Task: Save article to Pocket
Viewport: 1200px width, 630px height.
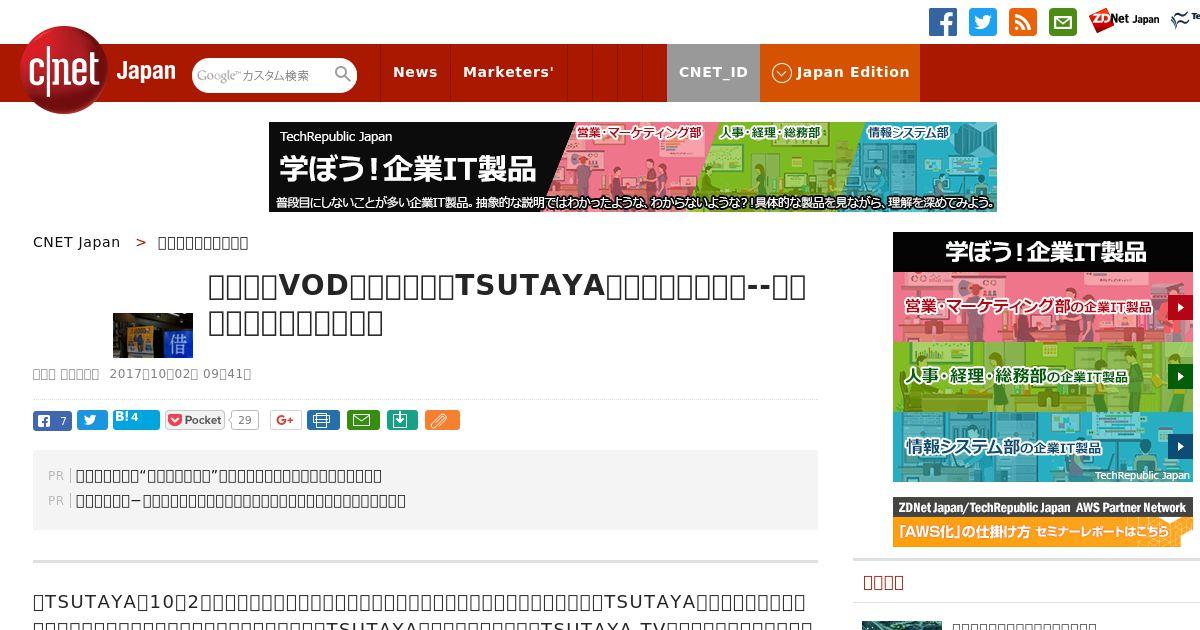Action: pyautogui.click(x=195, y=420)
